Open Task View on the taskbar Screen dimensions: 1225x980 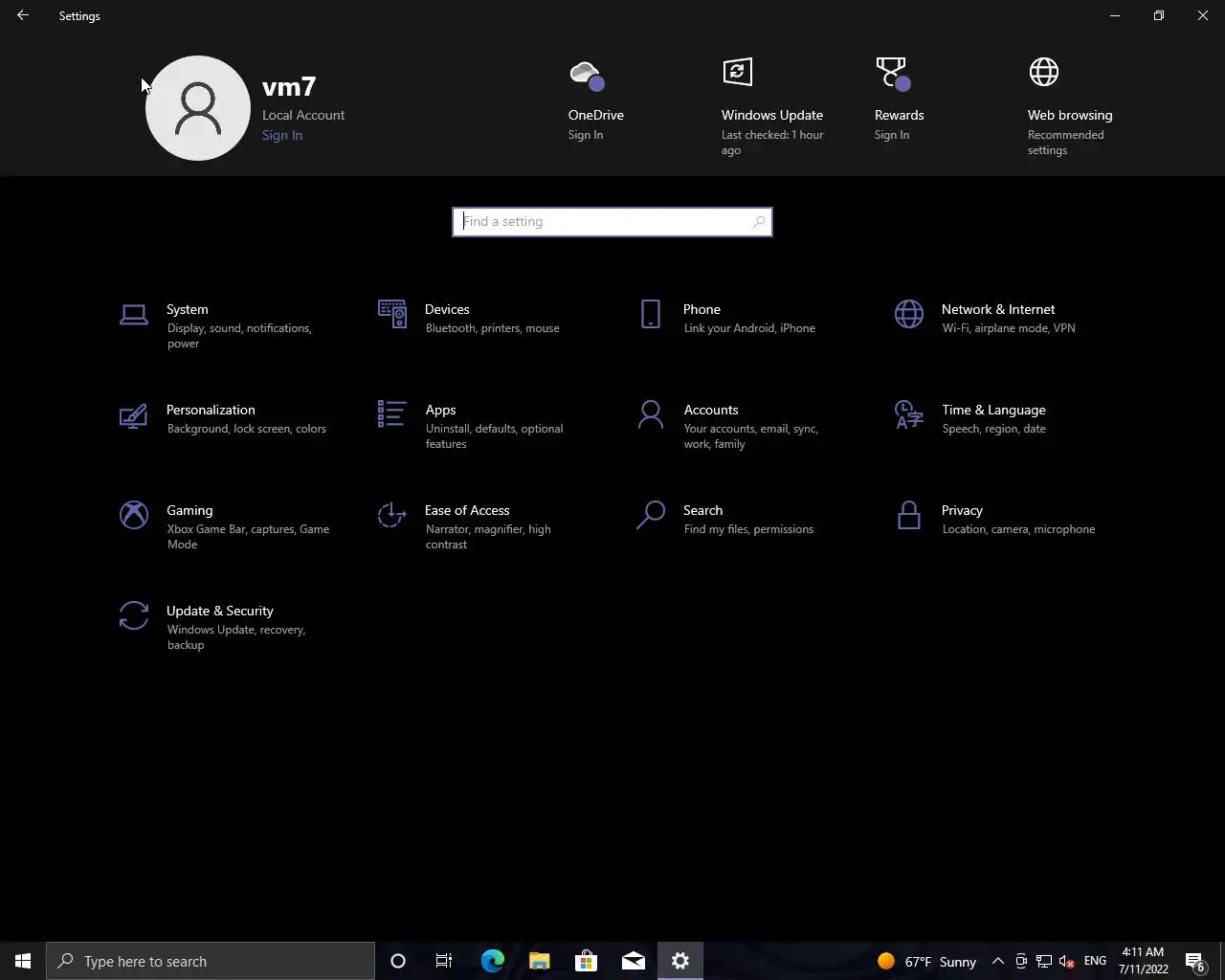point(444,961)
